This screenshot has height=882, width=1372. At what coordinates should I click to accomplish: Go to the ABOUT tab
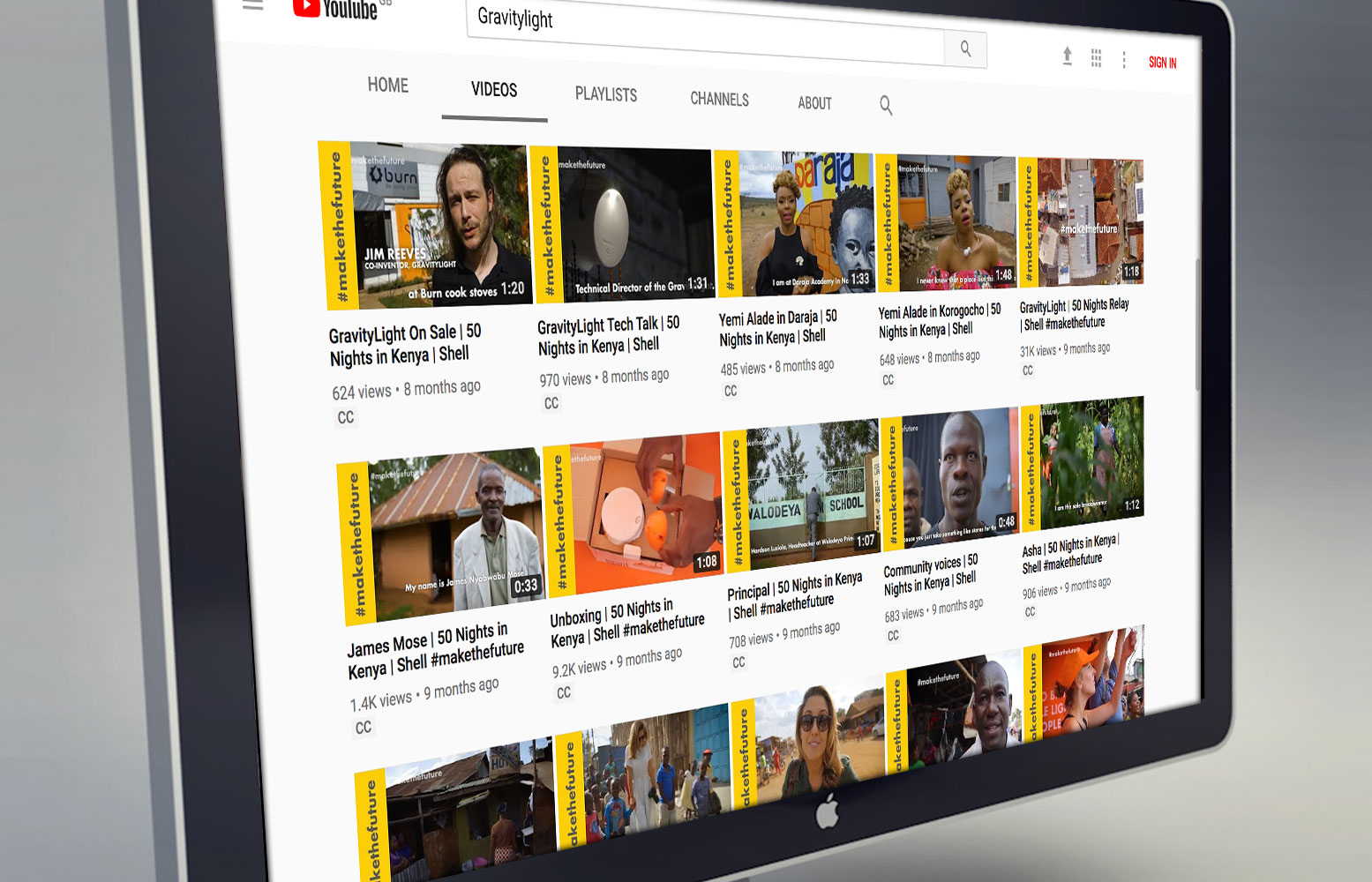(814, 103)
